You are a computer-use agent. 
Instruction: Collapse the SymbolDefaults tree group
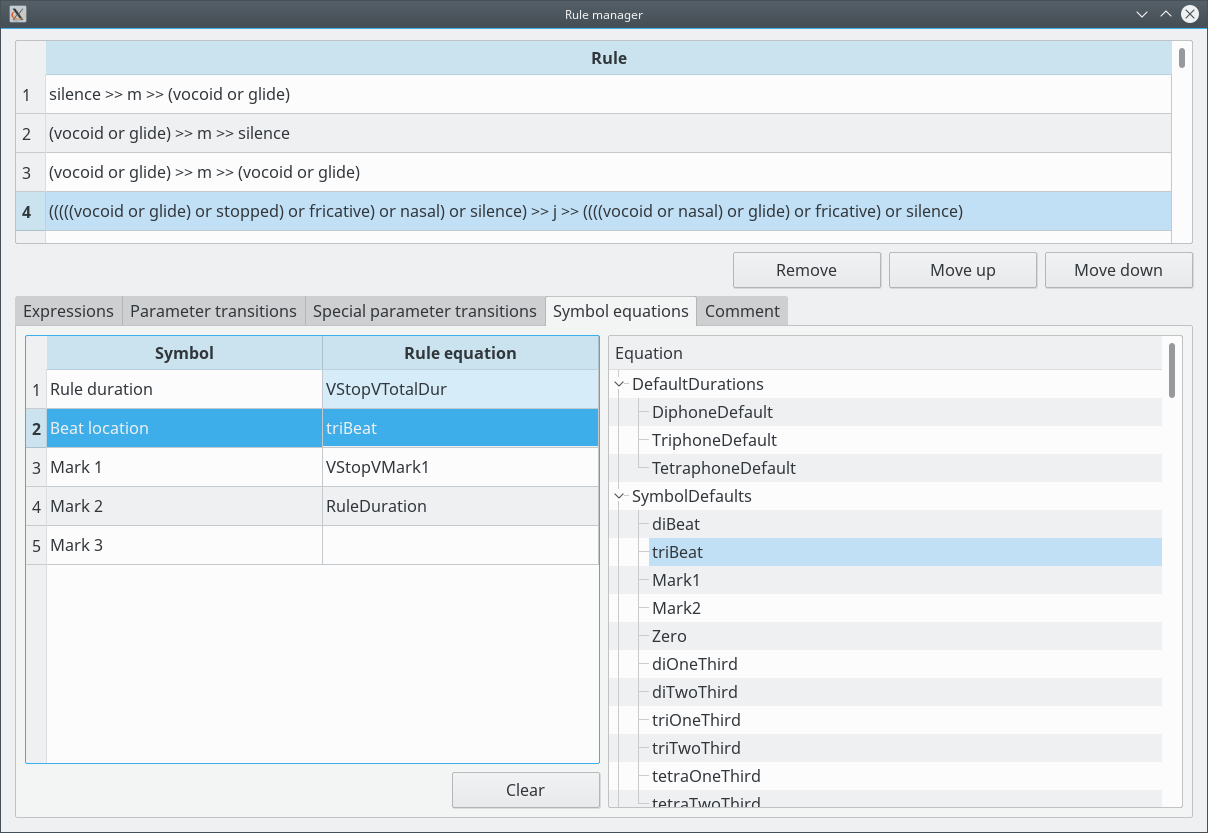(x=620, y=496)
